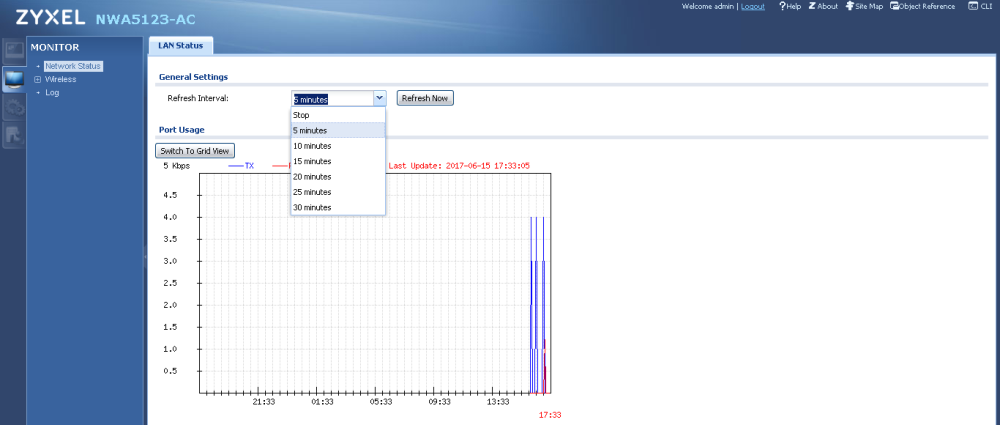
Task: Open the About page
Action: coord(823,6)
